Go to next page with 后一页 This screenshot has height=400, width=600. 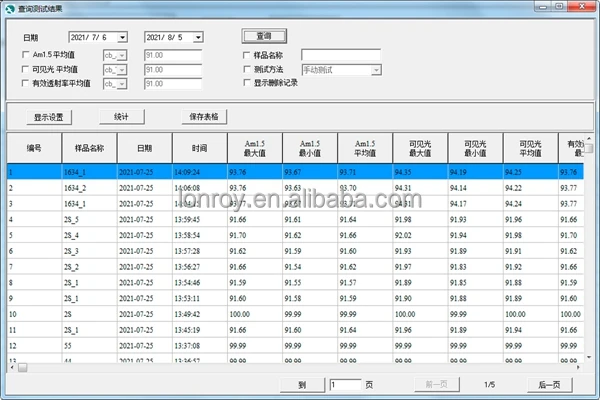point(555,384)
